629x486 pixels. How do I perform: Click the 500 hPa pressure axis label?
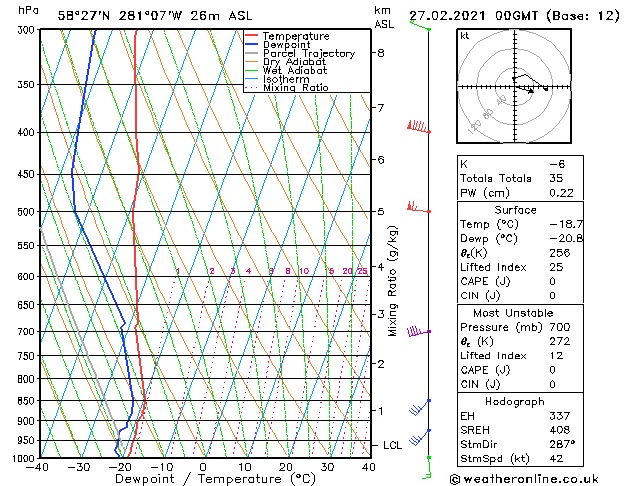point(28,212)
